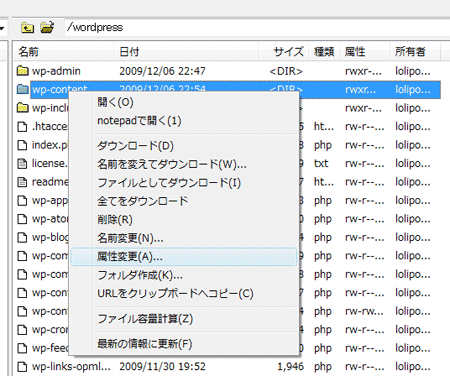Click txt type in license row

[321, 163]
